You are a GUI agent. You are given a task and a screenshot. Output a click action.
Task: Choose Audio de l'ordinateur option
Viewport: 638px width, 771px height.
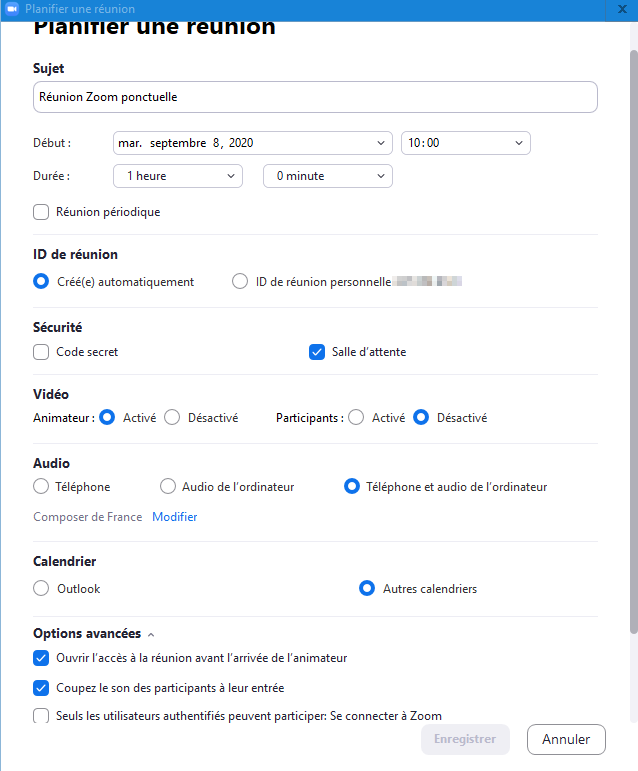[x=168, y=487]
